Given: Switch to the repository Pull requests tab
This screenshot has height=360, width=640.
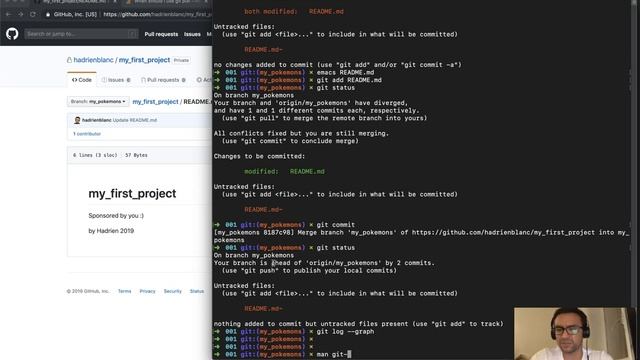Looking at the screenshot, I should pyautogui.click(x=163, y=80).
